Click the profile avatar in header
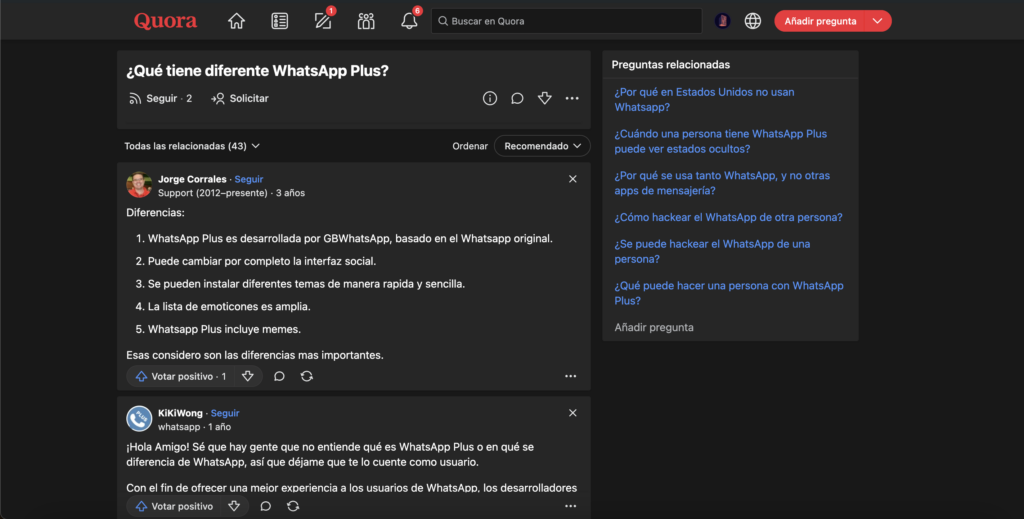 coord(722,21)
